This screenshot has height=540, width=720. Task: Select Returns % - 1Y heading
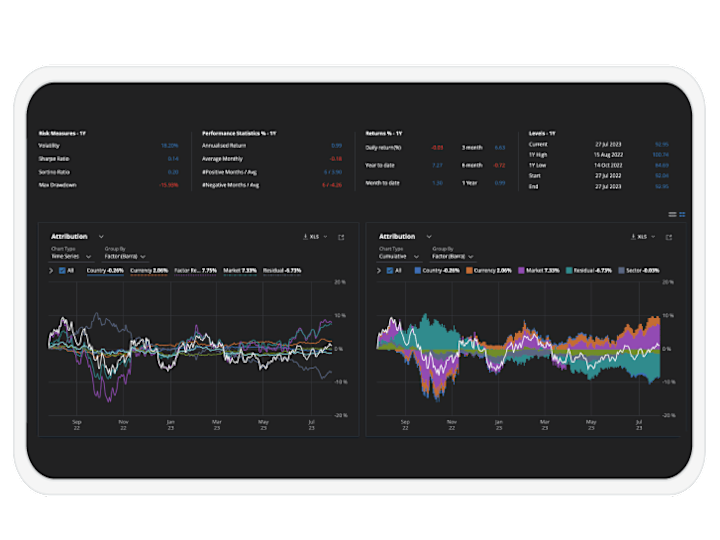384,134
